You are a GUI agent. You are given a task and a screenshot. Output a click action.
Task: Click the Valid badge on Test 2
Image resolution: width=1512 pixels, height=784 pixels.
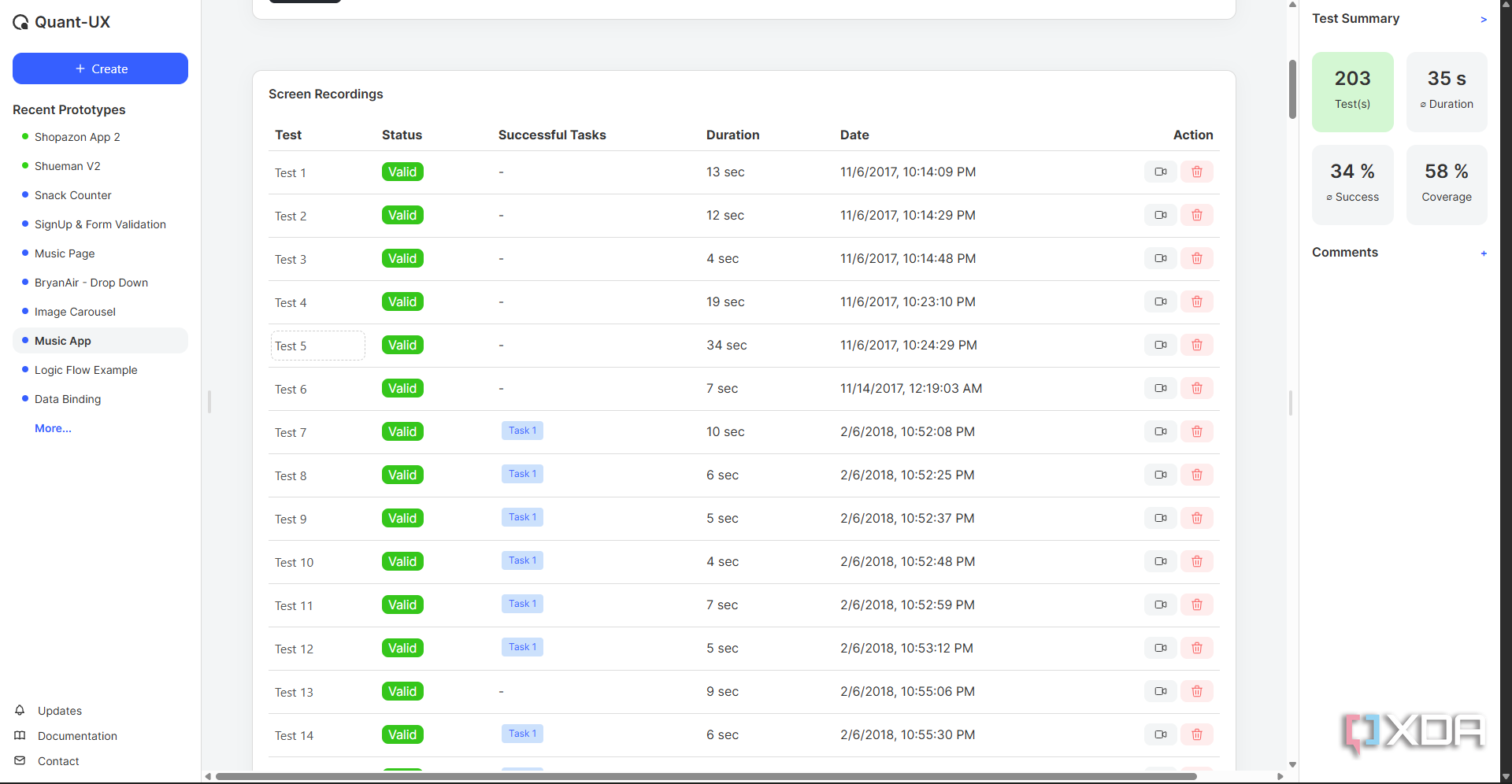tap(402, 215)
